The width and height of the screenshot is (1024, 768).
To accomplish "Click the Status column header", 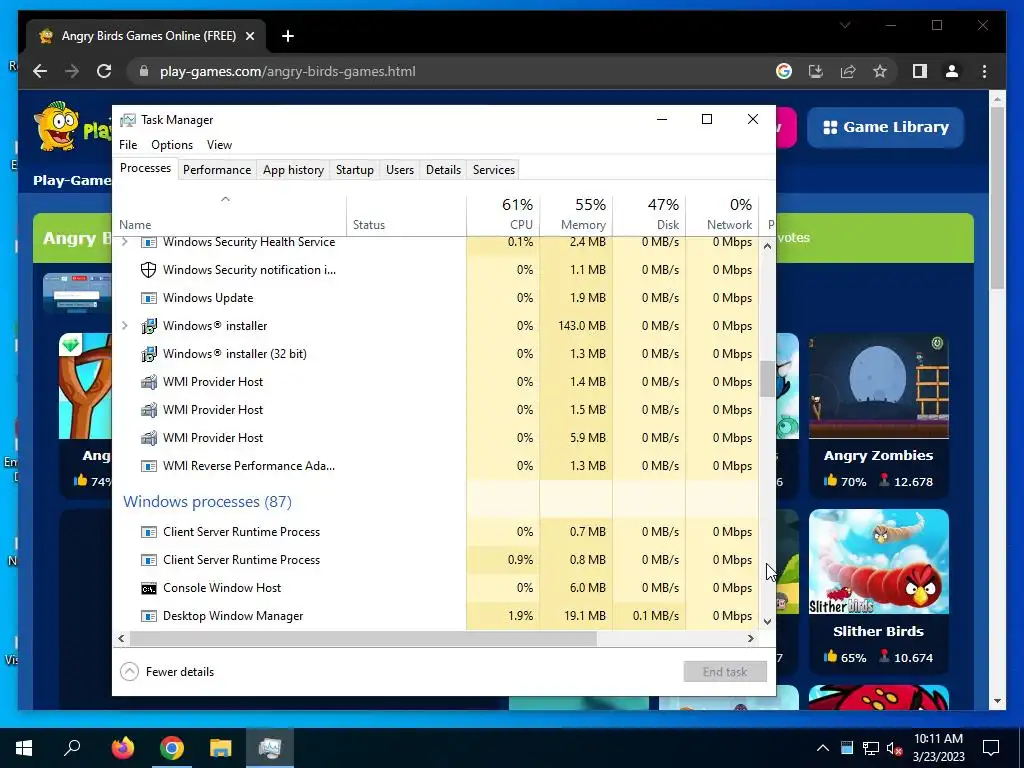I will point(406,215).
